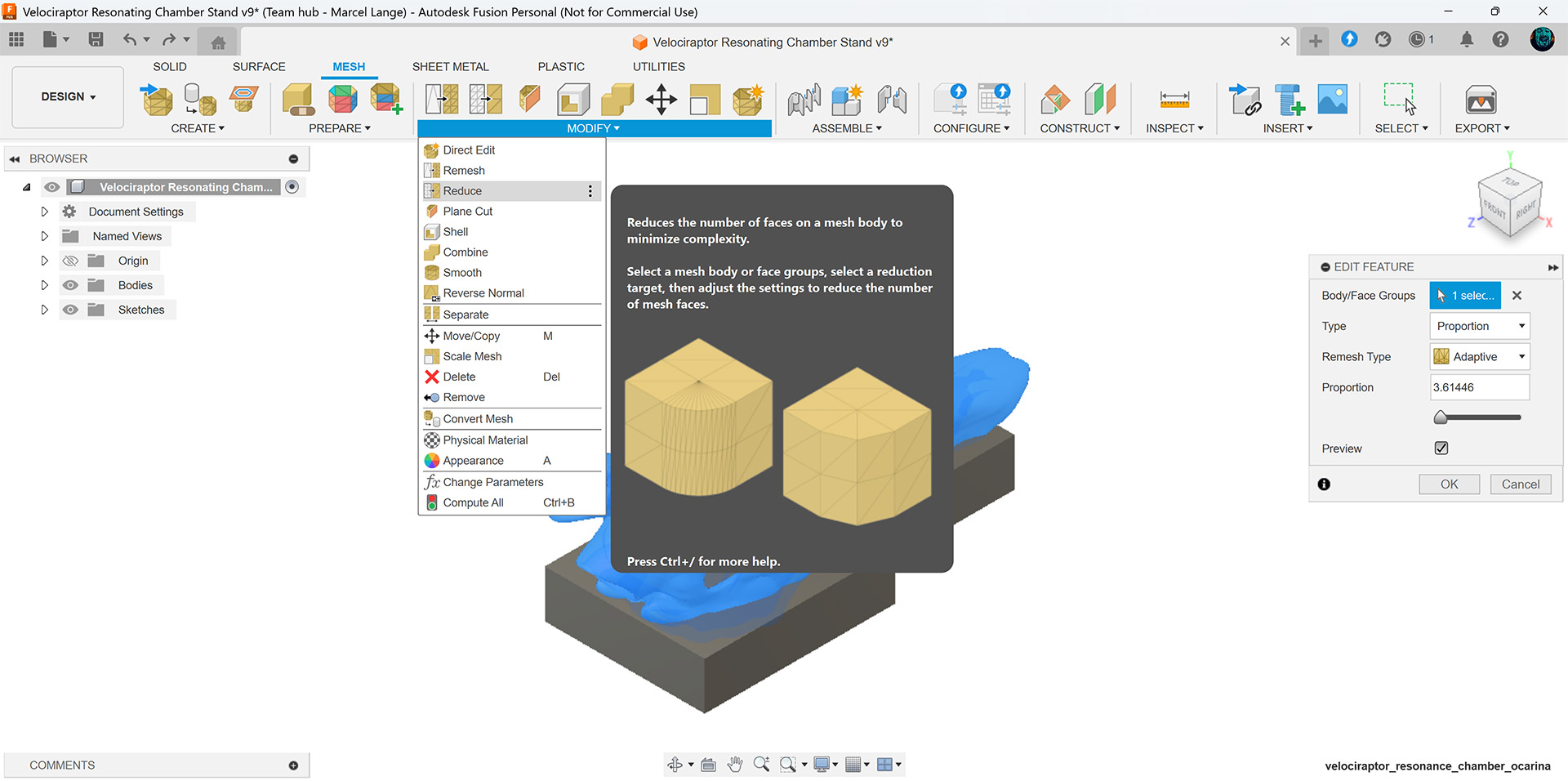The width and height of the screenshot is (1568, 781).
Task: Click the ViewCube Front face
Action: pos(1496,210)
